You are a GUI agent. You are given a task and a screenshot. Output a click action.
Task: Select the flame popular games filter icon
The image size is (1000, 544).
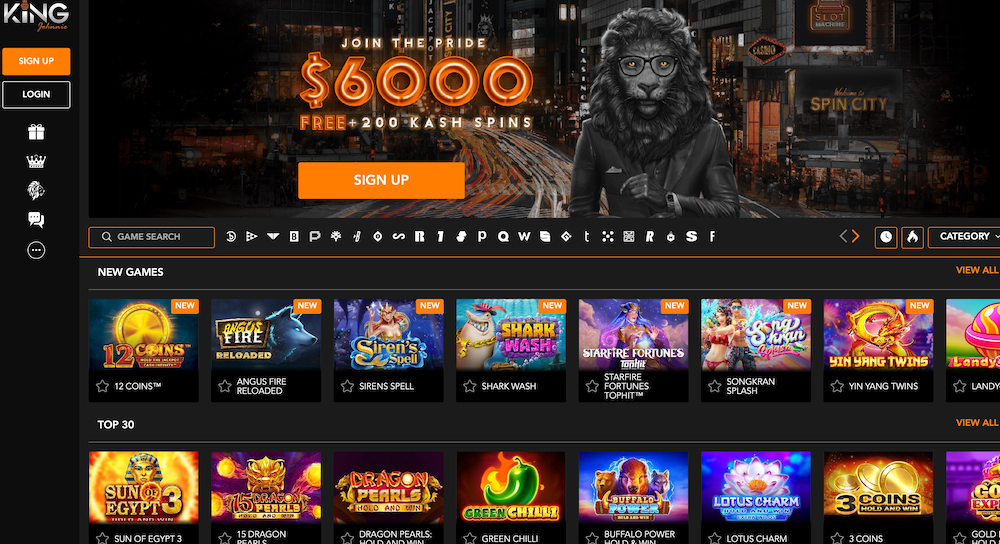(913, 237)
